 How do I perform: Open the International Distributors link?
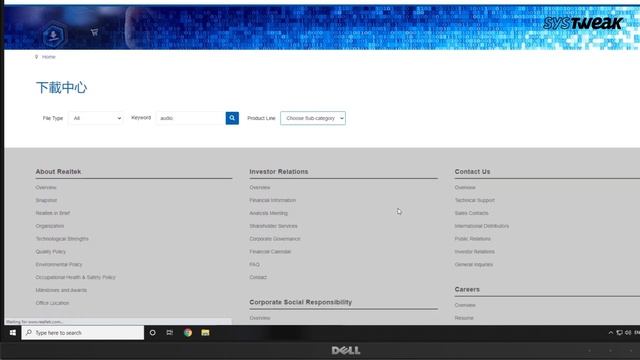click(482, 226)
